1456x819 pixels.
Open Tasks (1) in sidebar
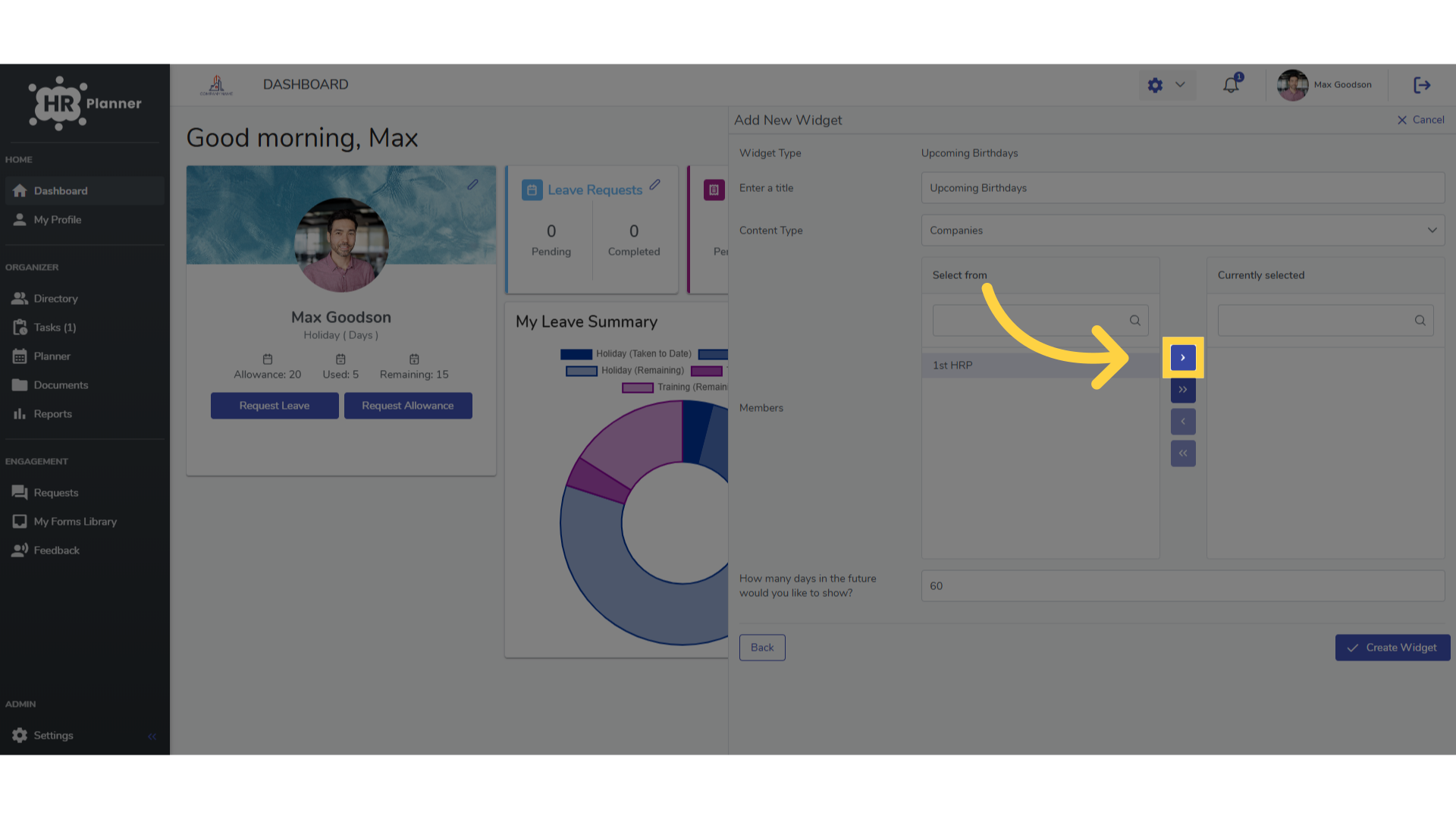pyautogui.click(x=84, y=328)
